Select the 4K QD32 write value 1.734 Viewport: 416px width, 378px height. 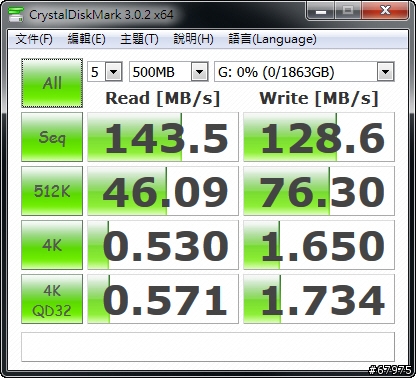[319, 299]
